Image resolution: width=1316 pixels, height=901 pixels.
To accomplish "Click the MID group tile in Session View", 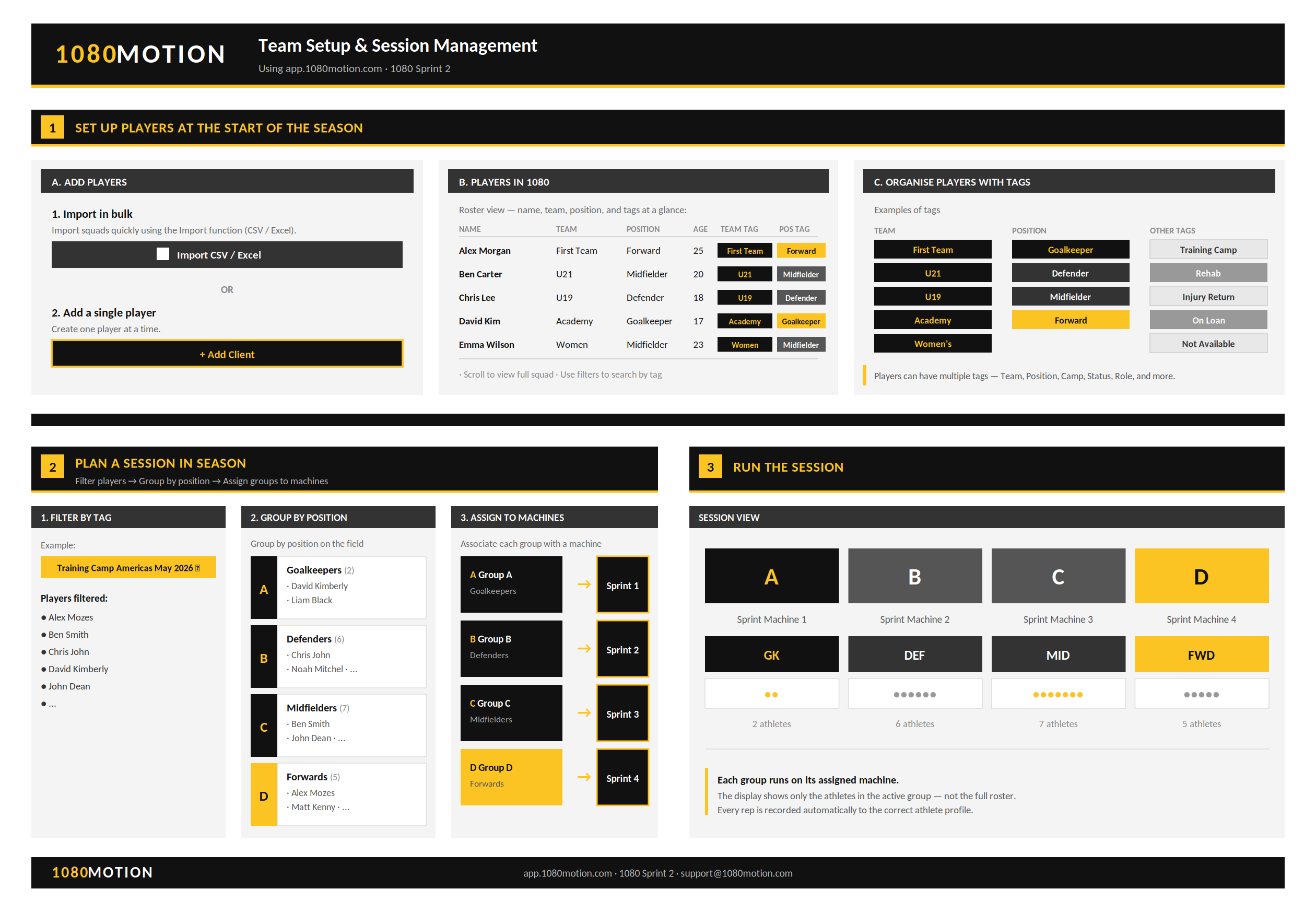I will pyautogui.click(x=1058, y=654).
